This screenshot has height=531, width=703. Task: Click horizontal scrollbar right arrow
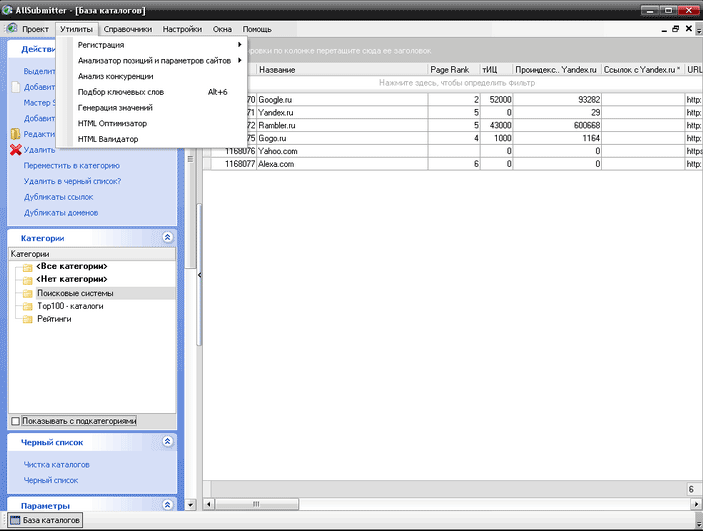pyautogui.click(x=696, y=504)
